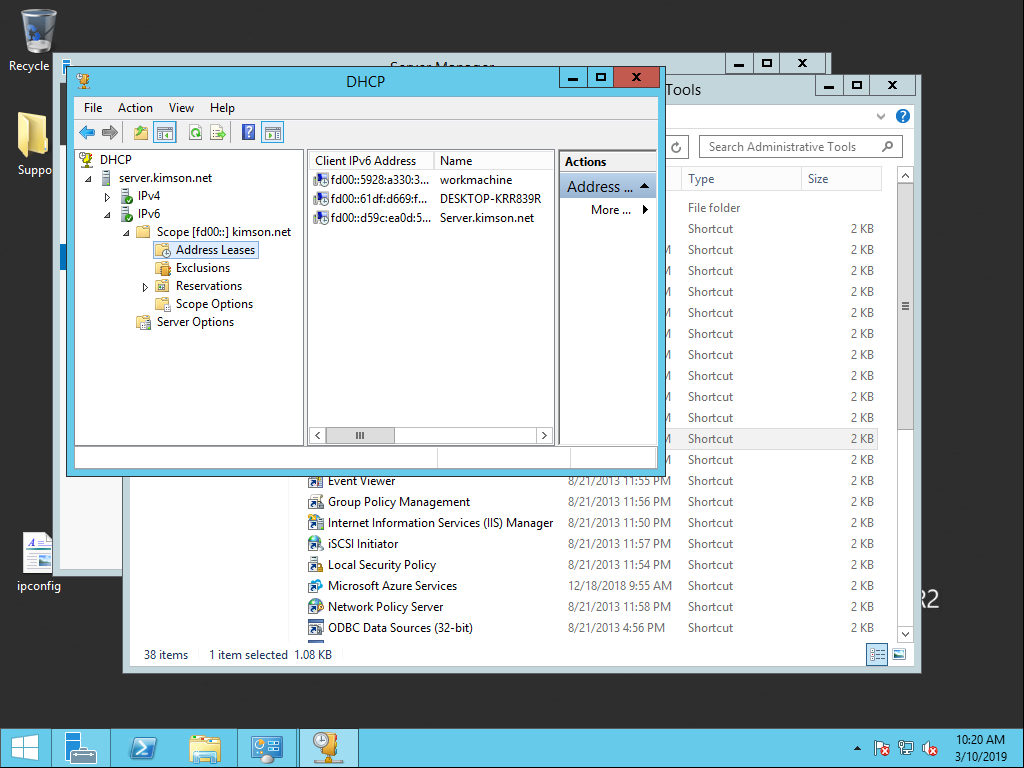Select server.kimson.net in the tree

click(x=165, y=178)
